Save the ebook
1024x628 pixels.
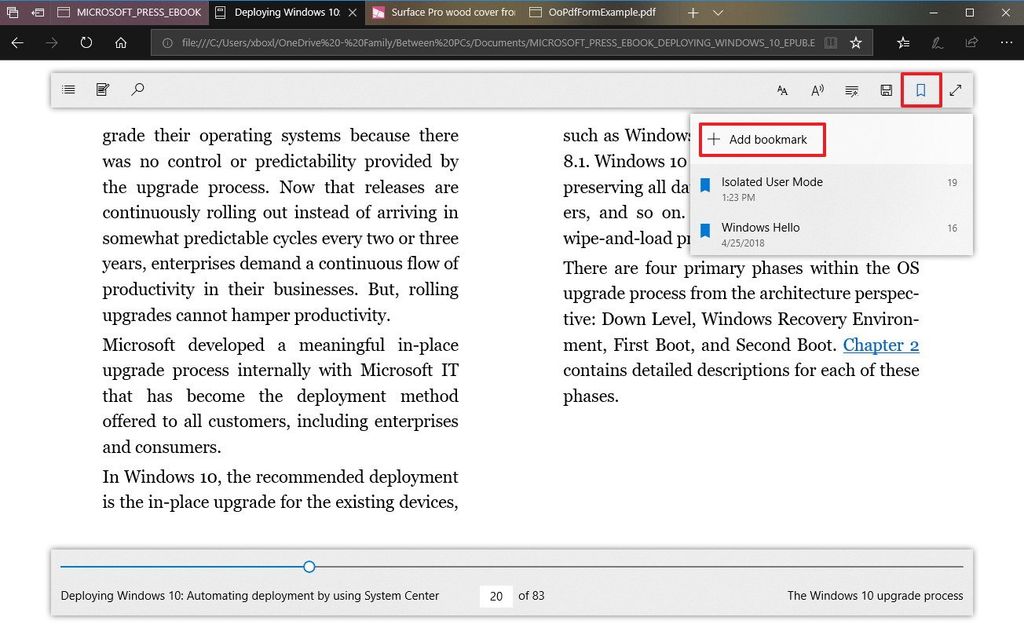(886, 89)
